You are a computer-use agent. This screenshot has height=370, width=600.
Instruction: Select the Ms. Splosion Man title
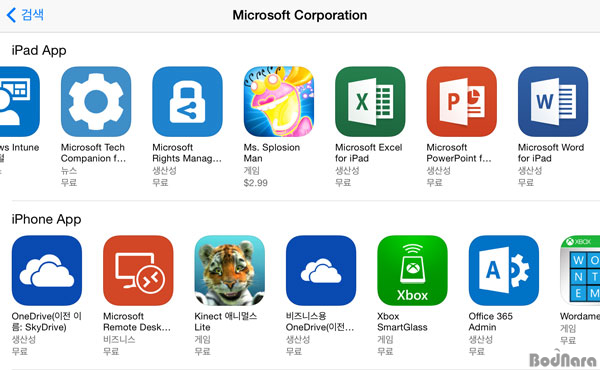click(272, 153)
